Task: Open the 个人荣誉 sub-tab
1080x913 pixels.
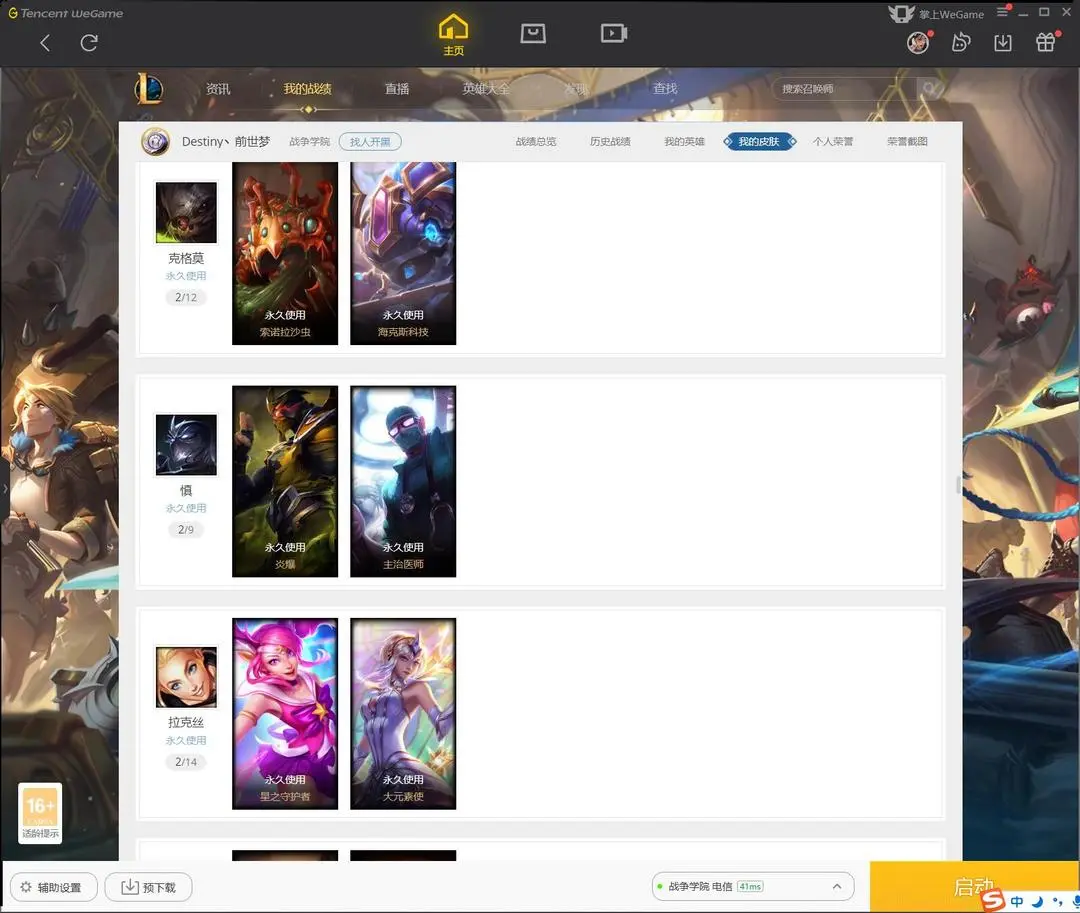Action: 833,142
